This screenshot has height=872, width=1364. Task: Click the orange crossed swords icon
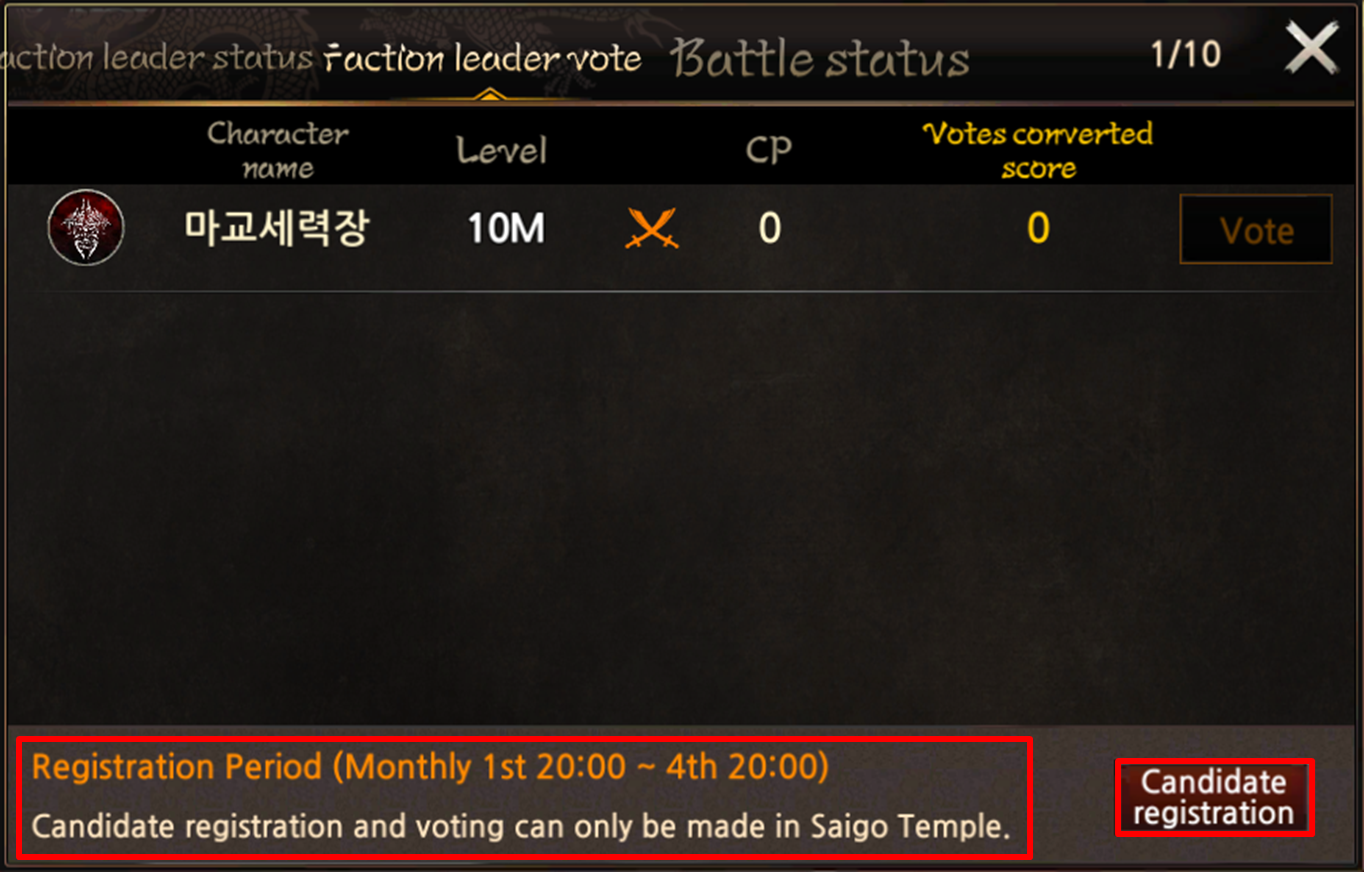pyautogui.click(x=651, y=229)
